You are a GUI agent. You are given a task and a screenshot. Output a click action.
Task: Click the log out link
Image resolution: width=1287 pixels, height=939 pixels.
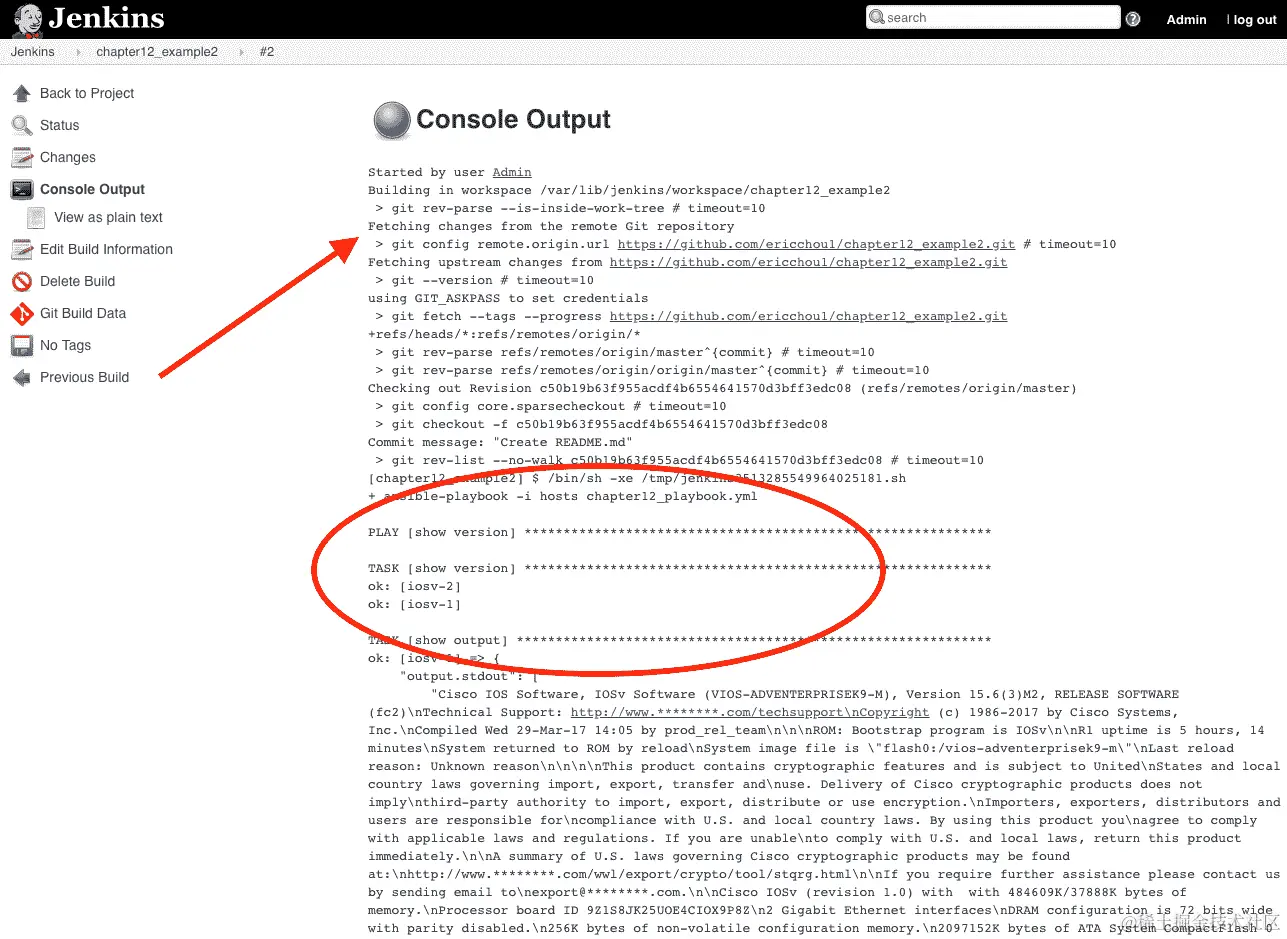(1255, 20)
